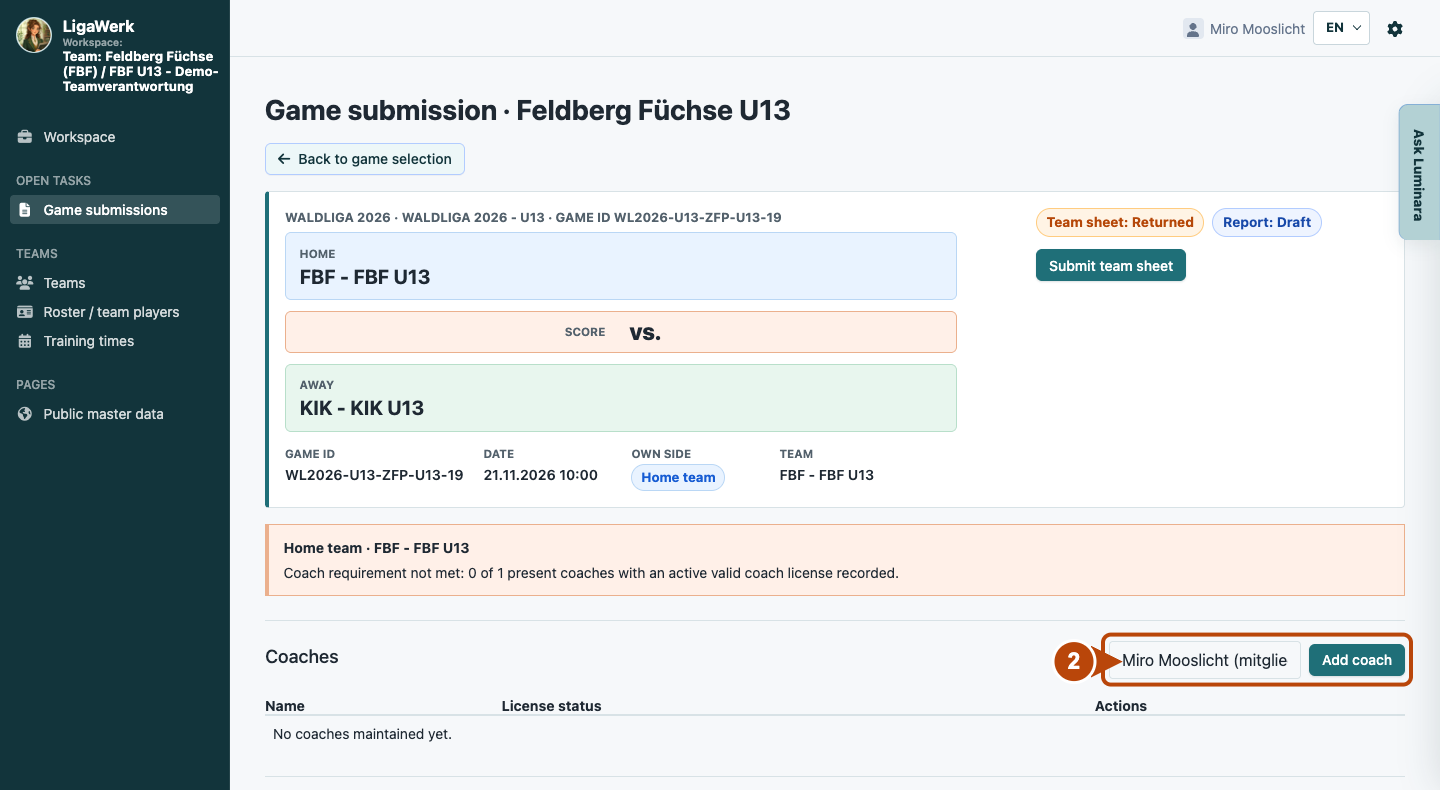Screen dimensions: 1440x790
Task: Click the Coach requirement not met message
Action: pos(591,574)
